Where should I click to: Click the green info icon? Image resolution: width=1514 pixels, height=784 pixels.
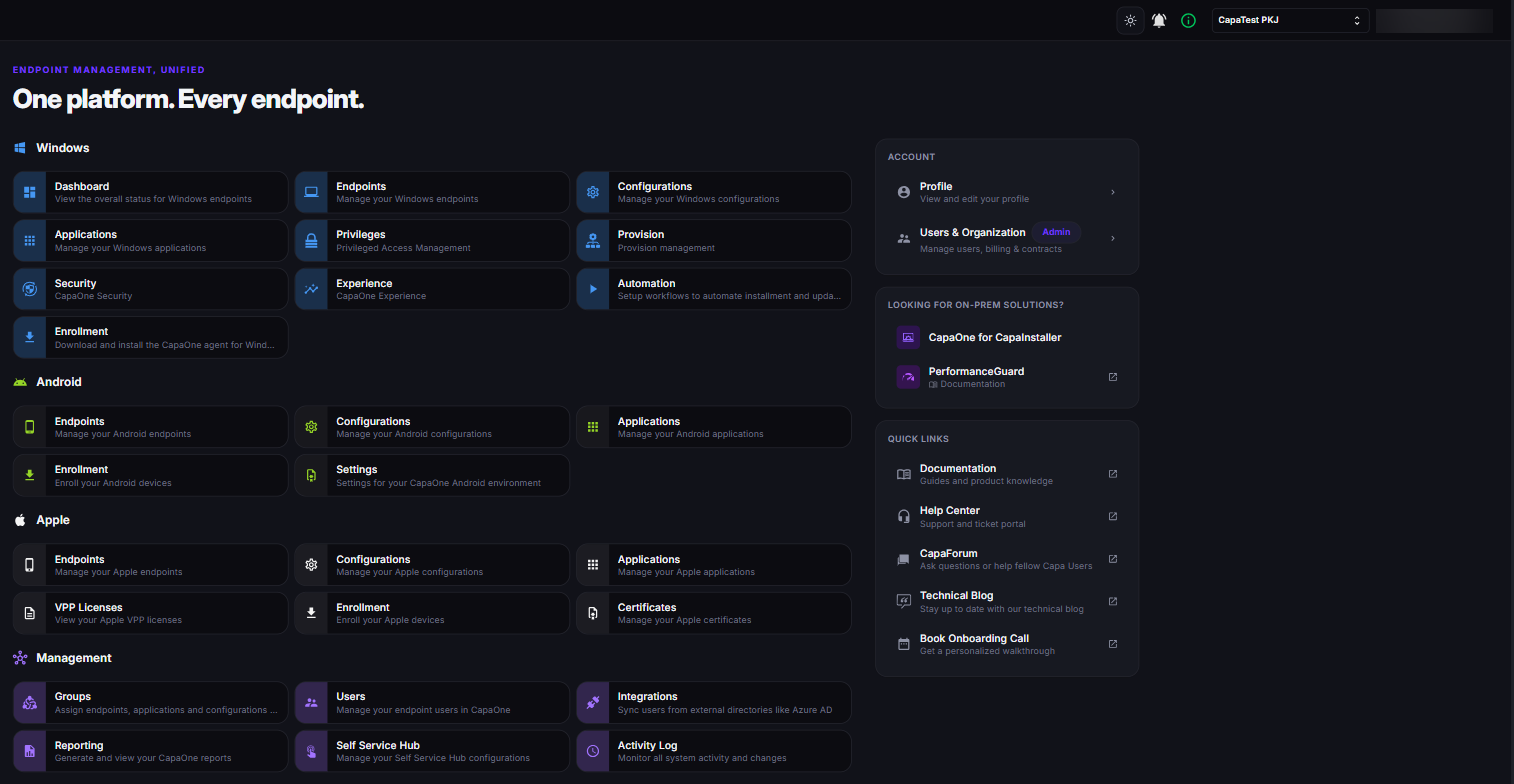coord(1188,20)
